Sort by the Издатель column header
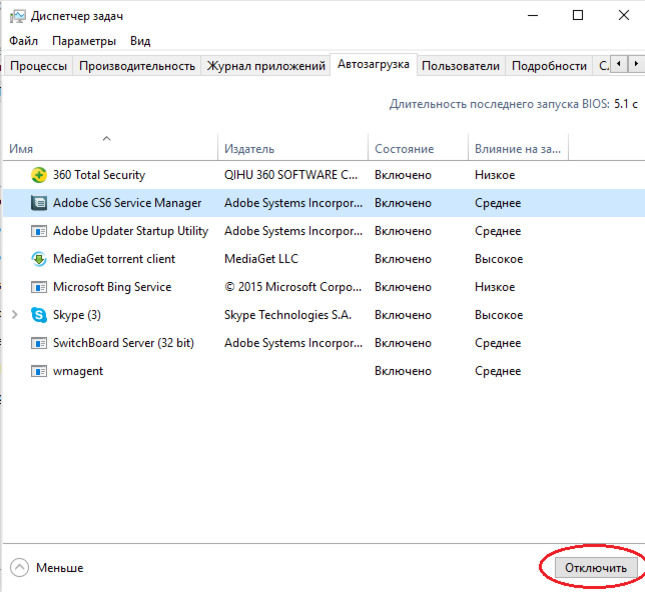 pos(292,148)
